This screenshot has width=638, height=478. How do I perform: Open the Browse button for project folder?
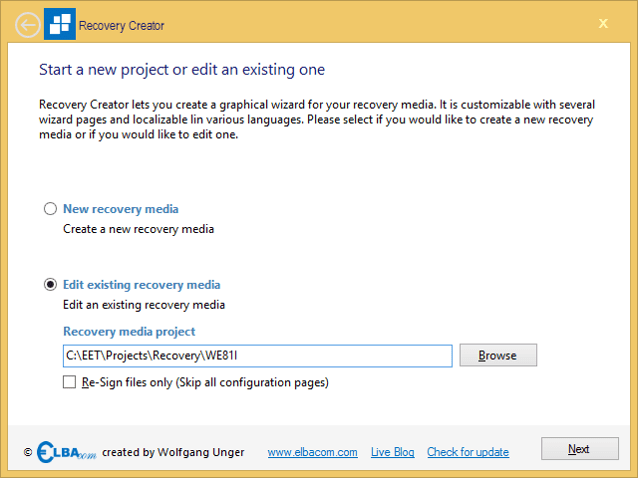click(498, 355)
